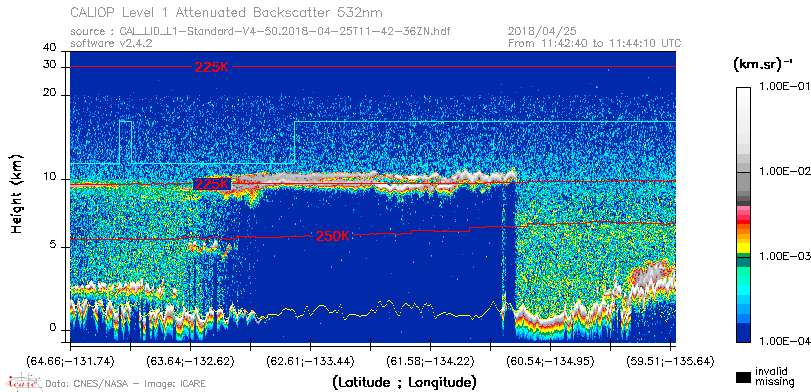
Task: Click the title 'CALIOP Level 1 Attenuated Backscatter 532nm'
Action: [x=227, y=12]
